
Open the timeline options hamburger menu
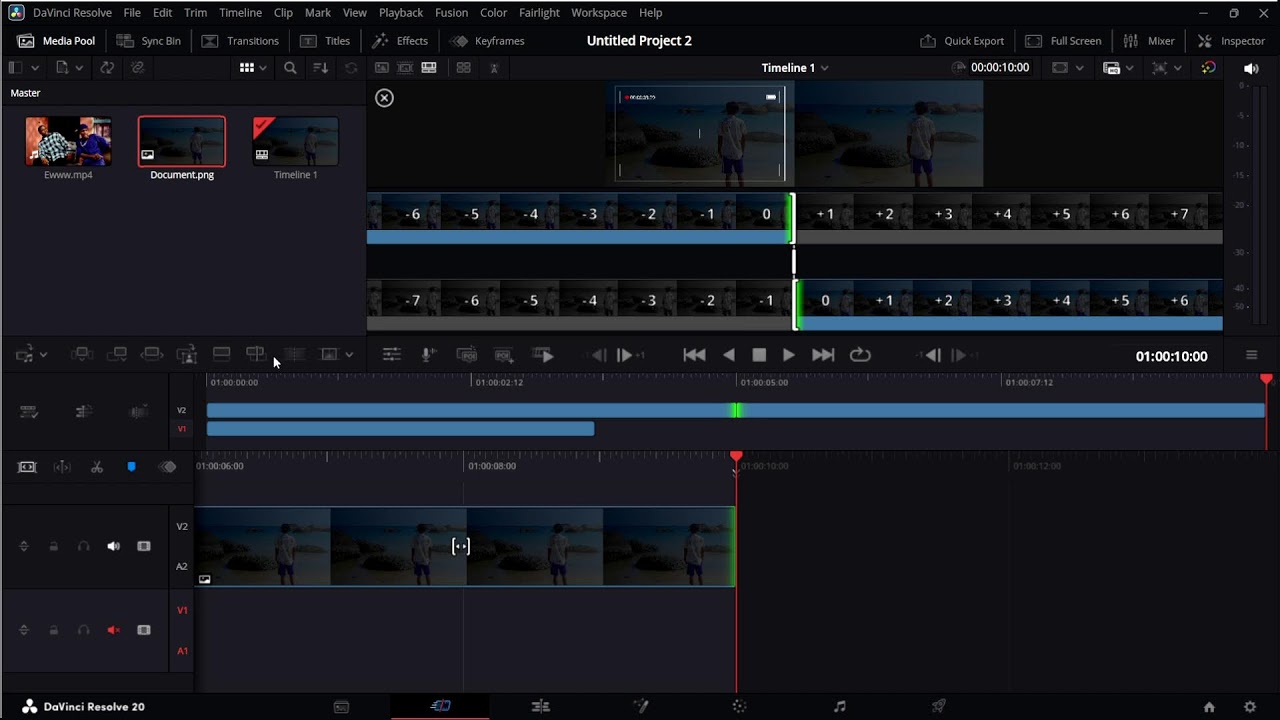pyautogui.click(x=1251, y=356)
